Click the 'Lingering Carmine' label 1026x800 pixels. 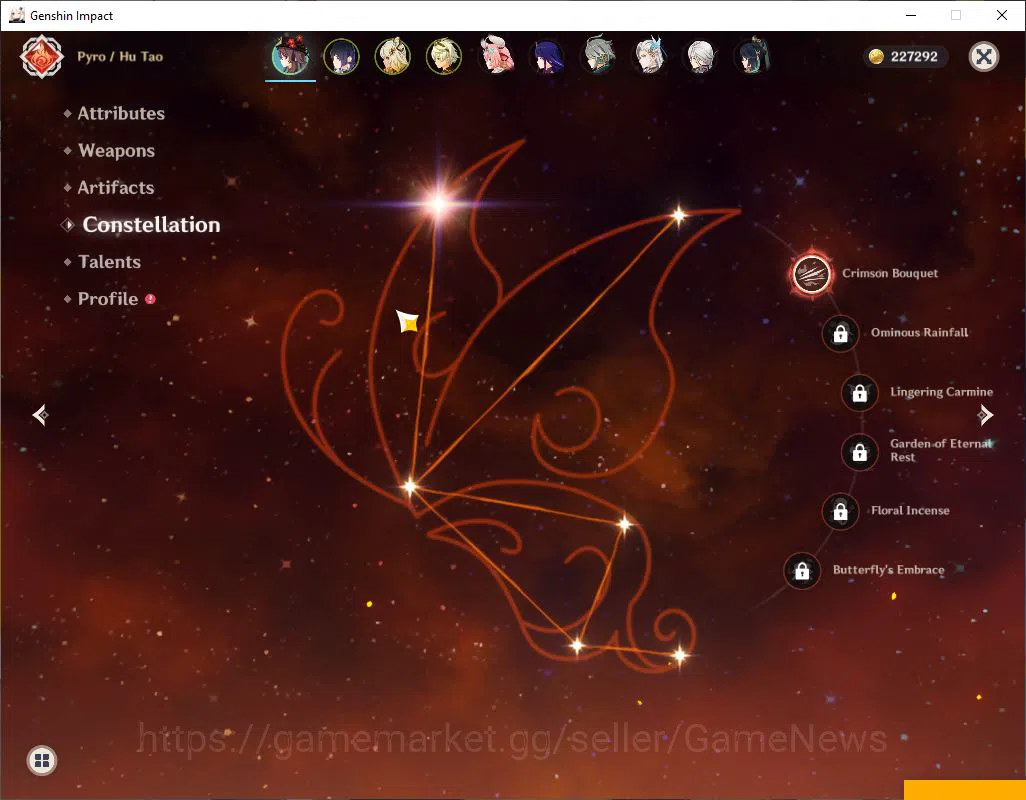[x=942, y=392]
